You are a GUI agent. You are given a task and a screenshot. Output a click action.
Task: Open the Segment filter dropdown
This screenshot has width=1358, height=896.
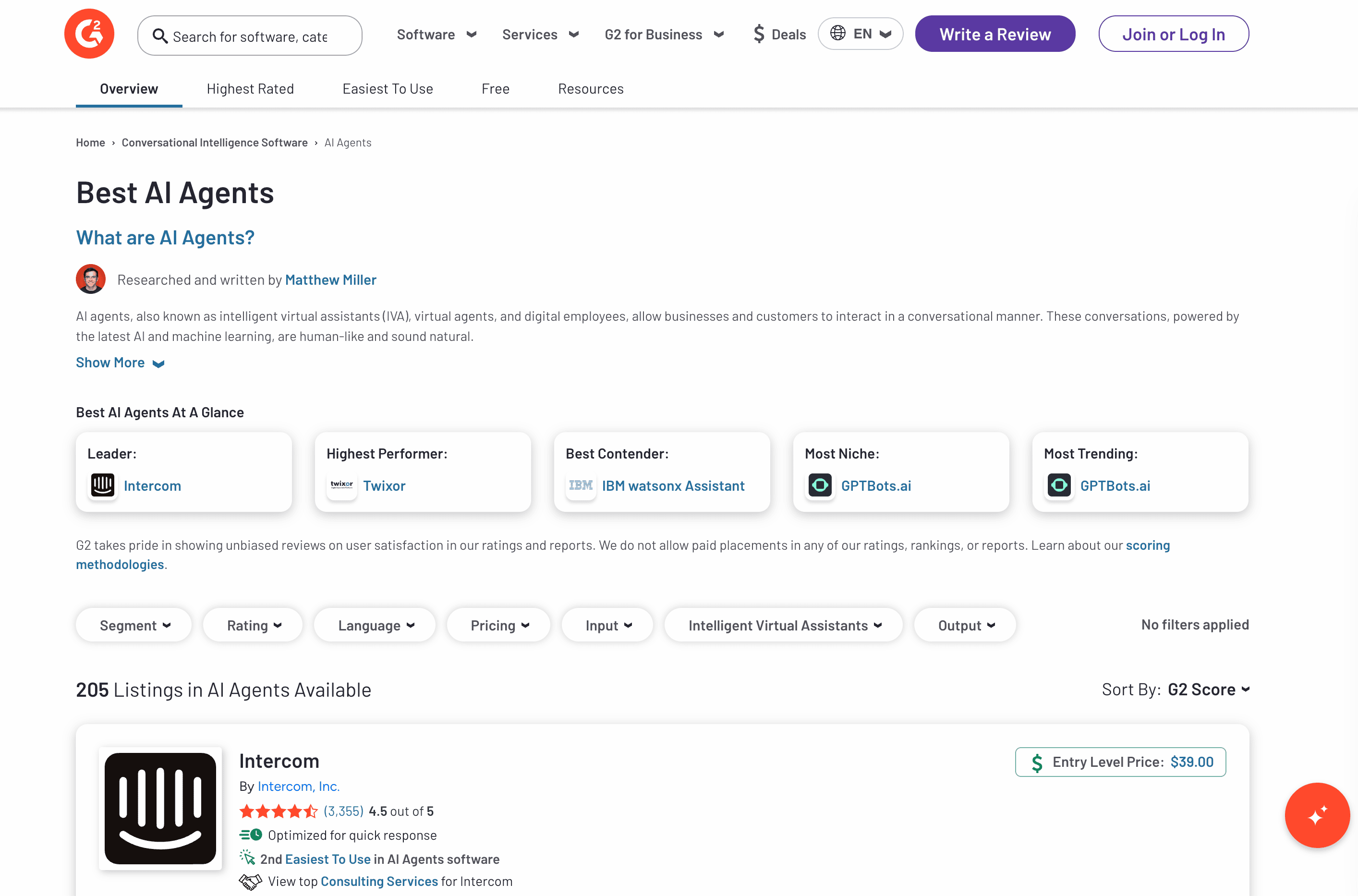pos(134,625)
